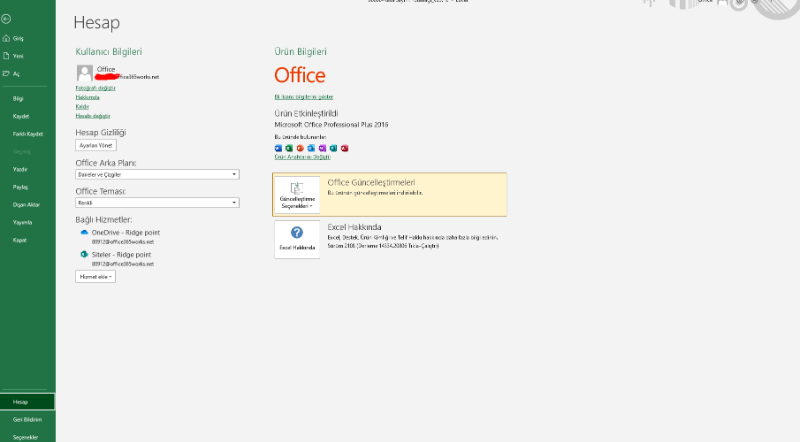Click Siteler - Ridge point service entry

pyautogui.click(x=121, y=254)
